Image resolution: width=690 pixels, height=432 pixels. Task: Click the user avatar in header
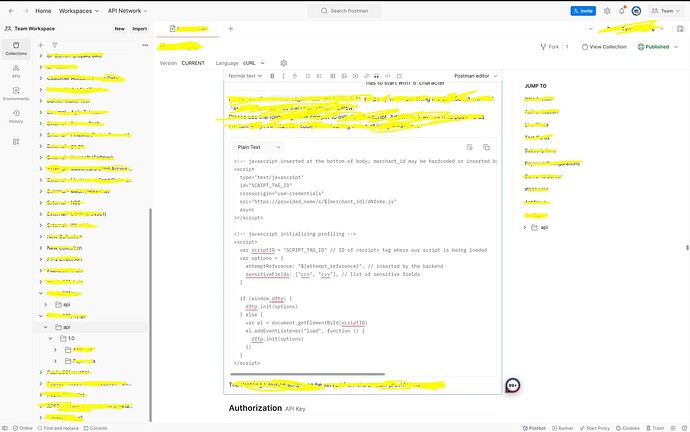636,11
